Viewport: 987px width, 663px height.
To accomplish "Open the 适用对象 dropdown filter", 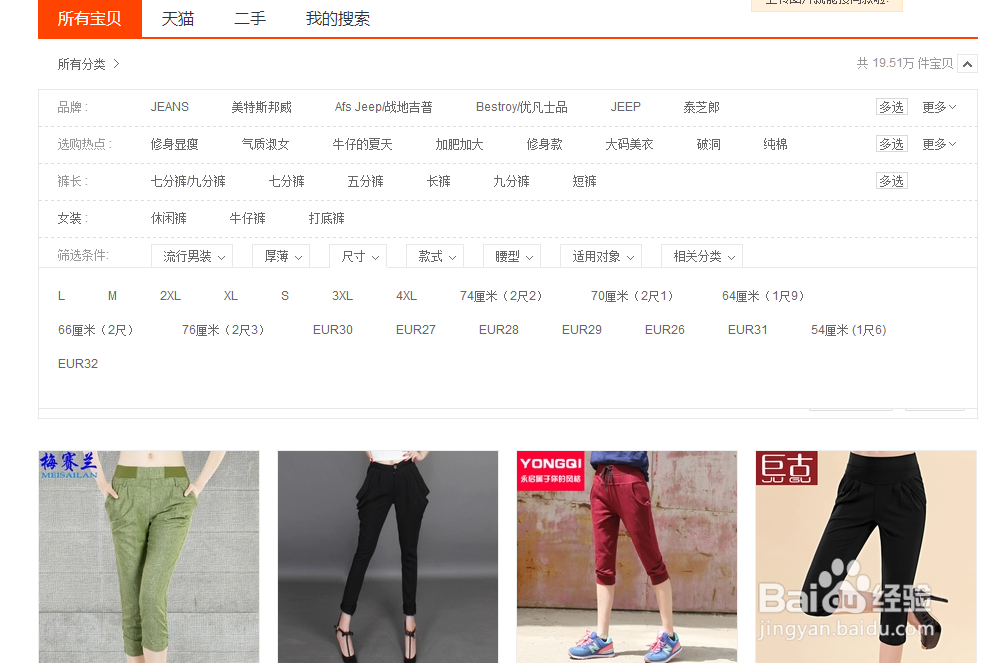I will click(600, 256).
